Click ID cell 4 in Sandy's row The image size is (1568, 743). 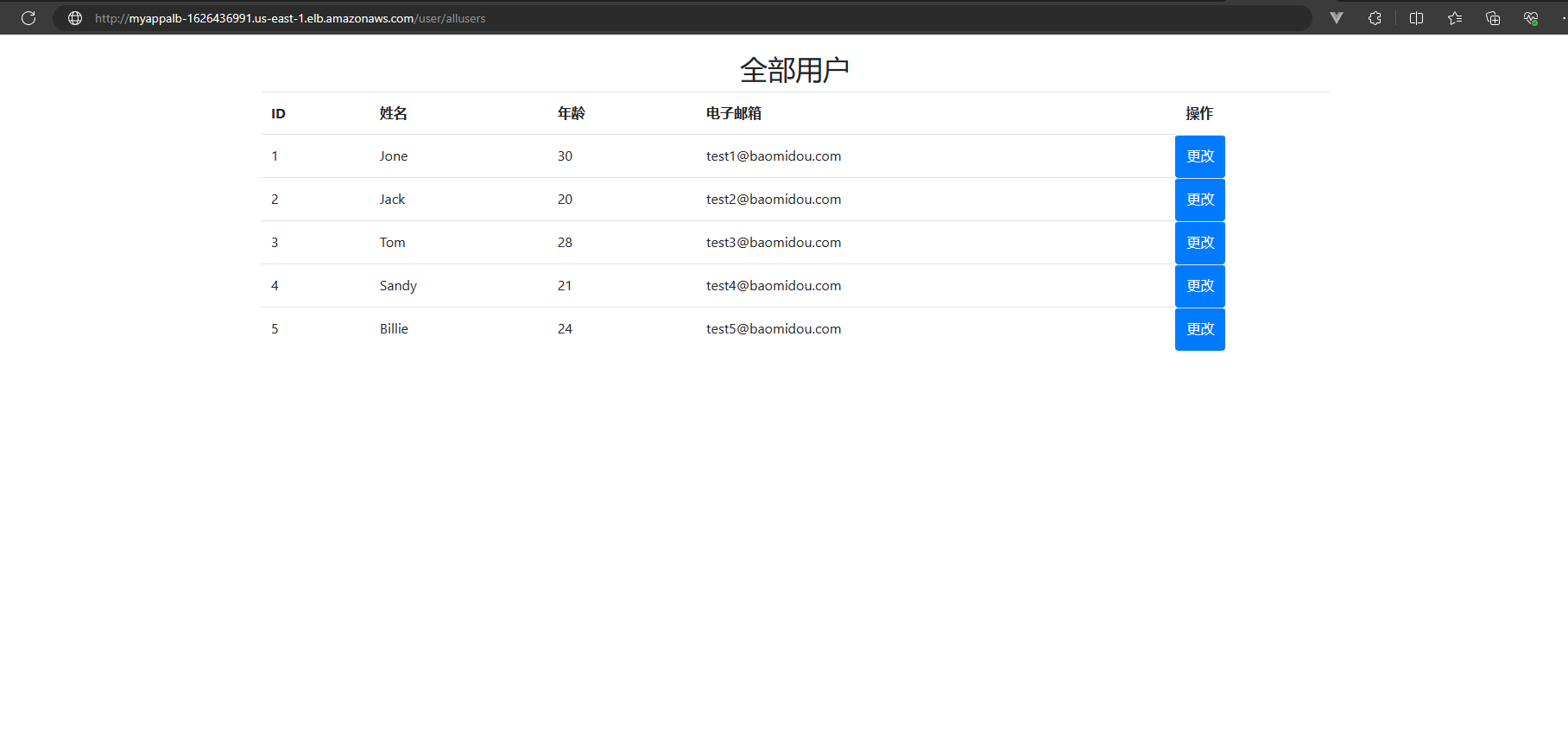275,286
